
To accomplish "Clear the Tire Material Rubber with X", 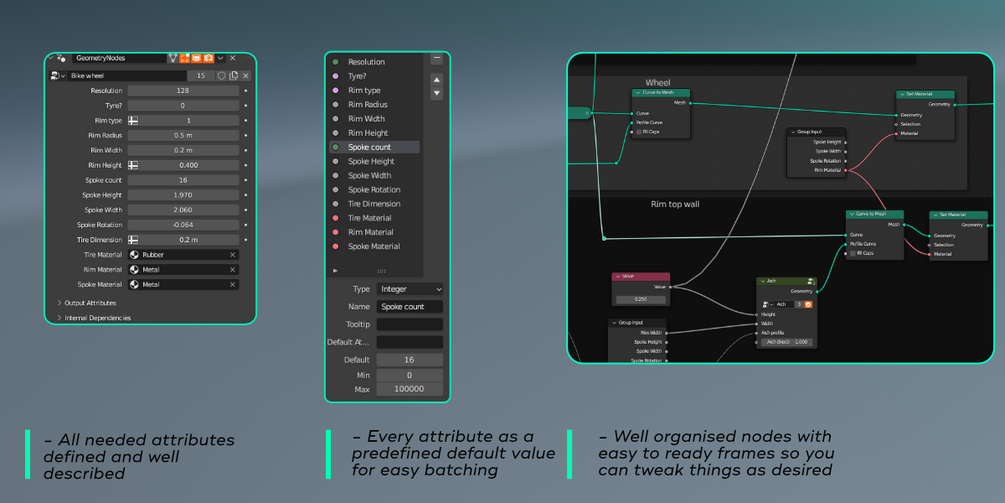I will point(233,254).
